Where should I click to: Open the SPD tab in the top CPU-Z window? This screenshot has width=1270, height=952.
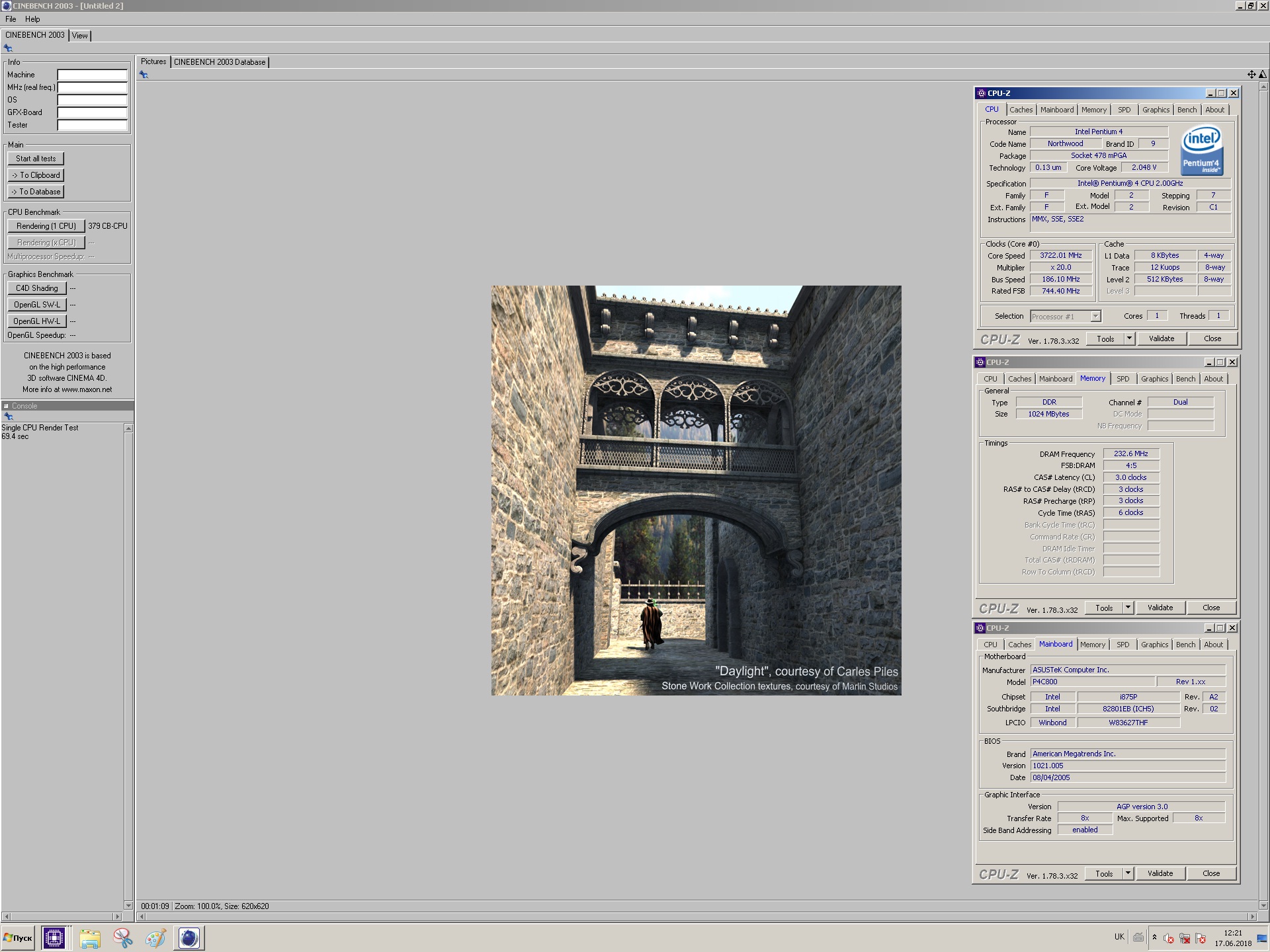point(1124,110)
